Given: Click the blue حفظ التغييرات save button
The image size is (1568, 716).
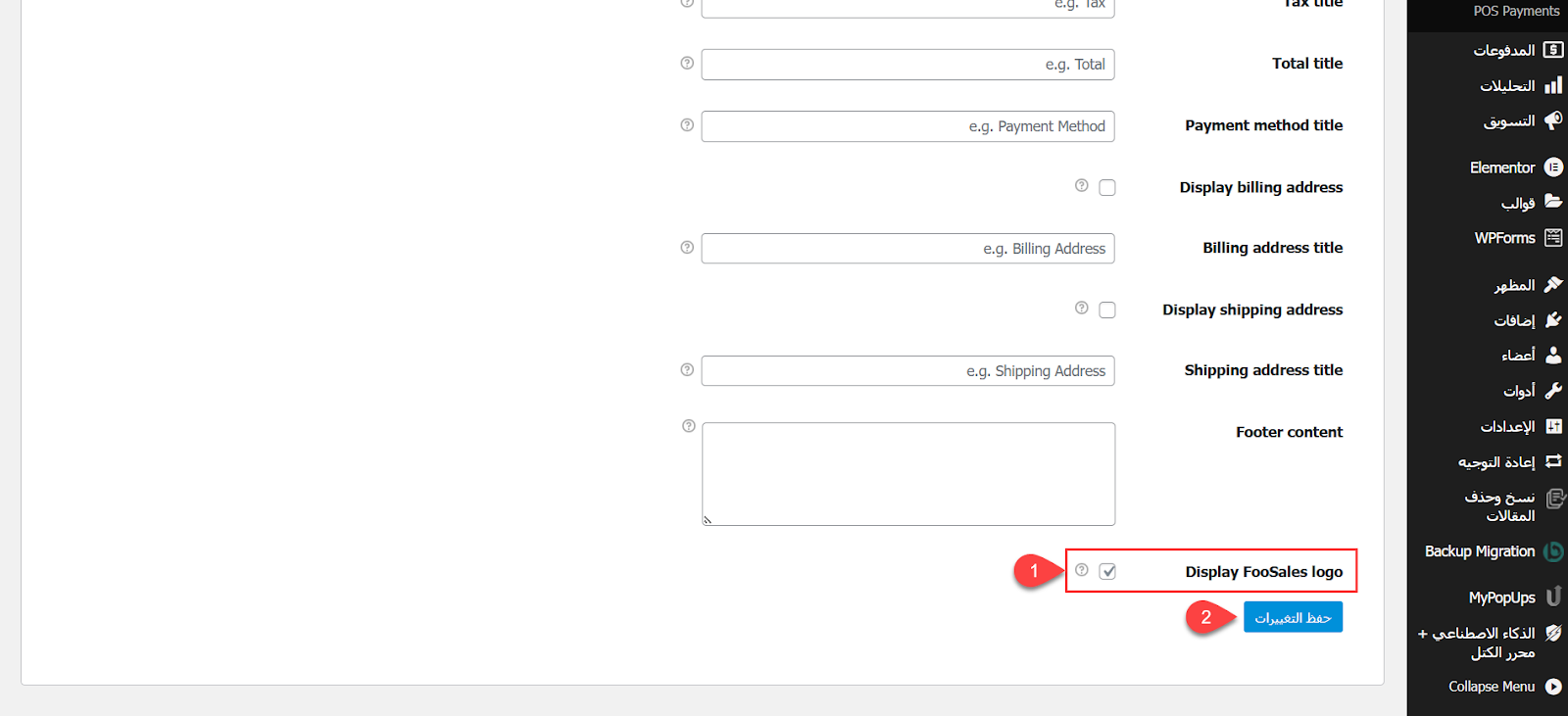Looking at the screenshot, I should [1293, 618].
